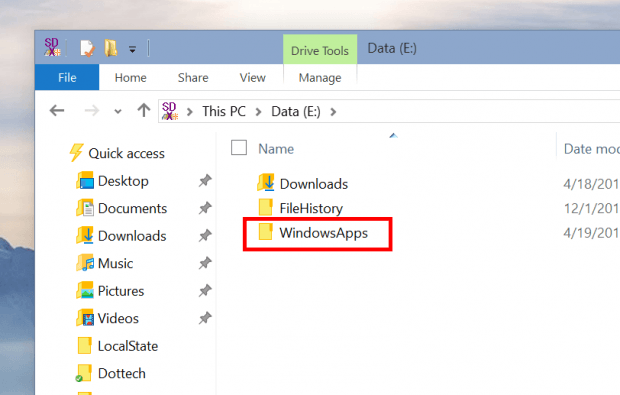This screenshot has width=620, height=395.
Task: Click the Downloads folder icon in file list
Action: tap(266, 183)
